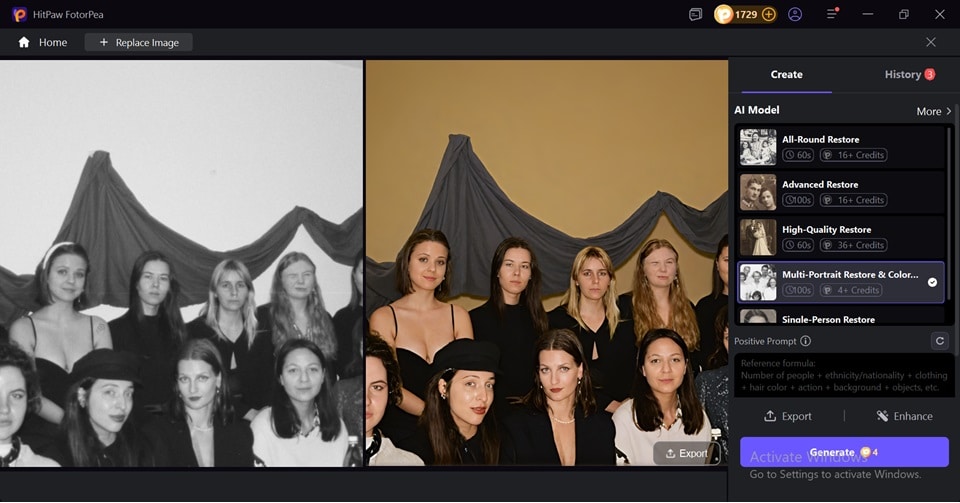The image size is (960, 503).
Task: Open the hamburger menu with red dot
Action: coord(832,14)
